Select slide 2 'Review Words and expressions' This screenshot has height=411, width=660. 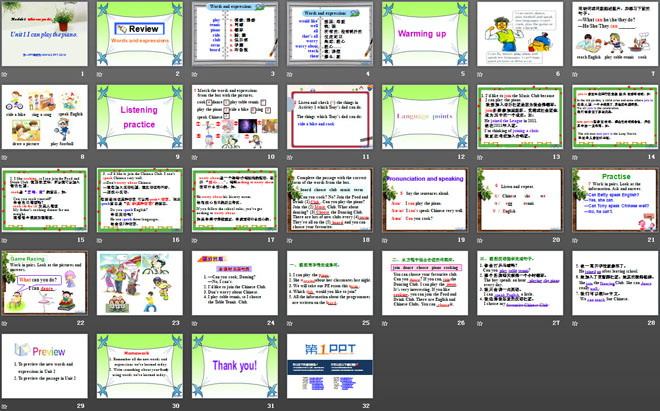pyautogui.click(x=140, y=34)
